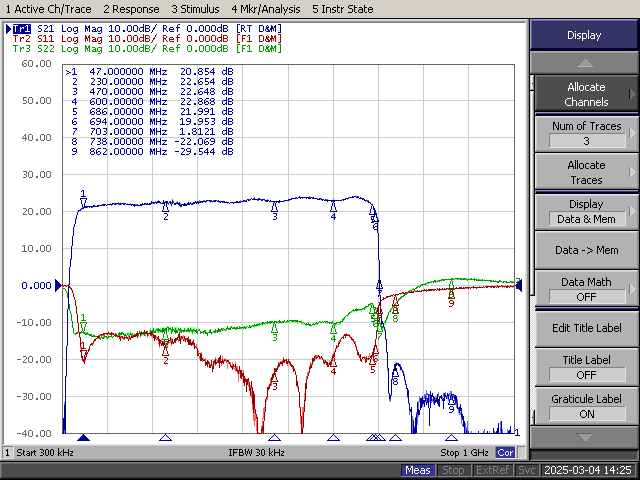Click the Data -> Mem softkey

tap(586, 250)
